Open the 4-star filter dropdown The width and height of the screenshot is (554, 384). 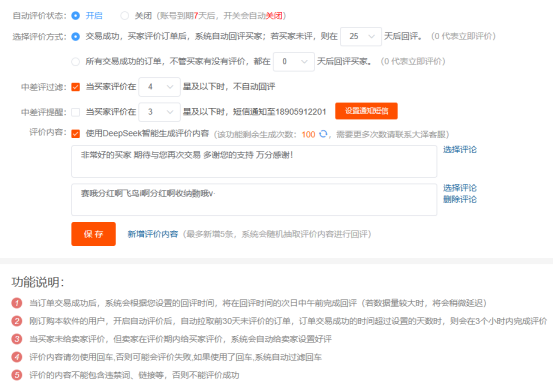pos(159,87)
